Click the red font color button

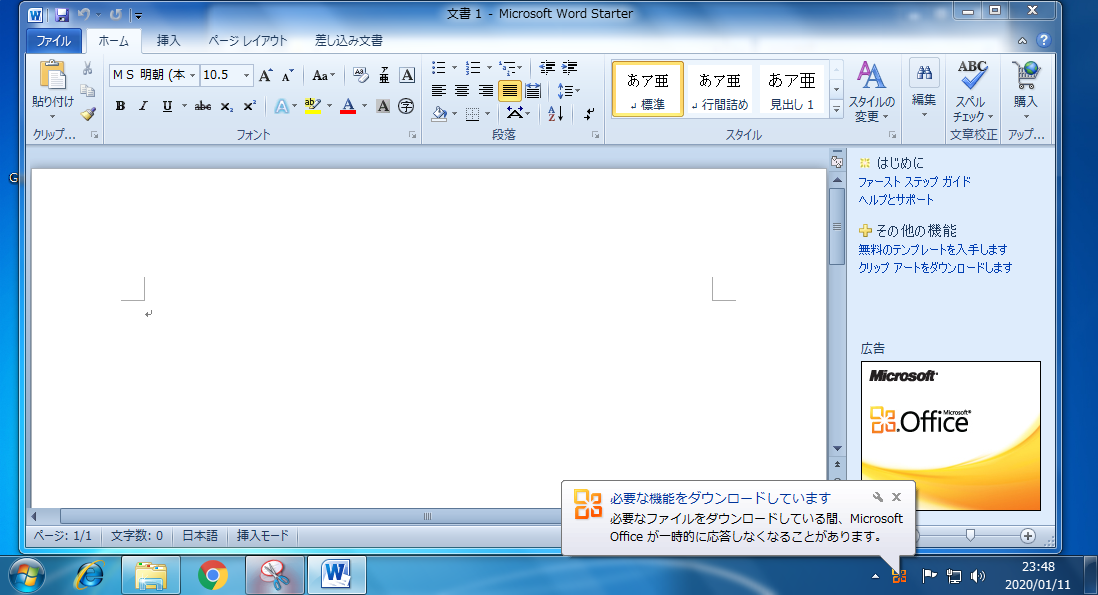click(348, 106)
